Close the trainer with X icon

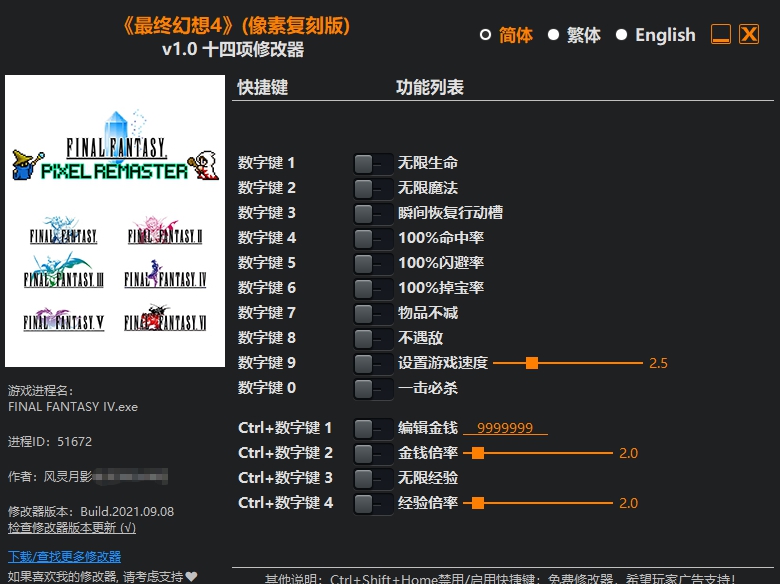click(749, 34)
